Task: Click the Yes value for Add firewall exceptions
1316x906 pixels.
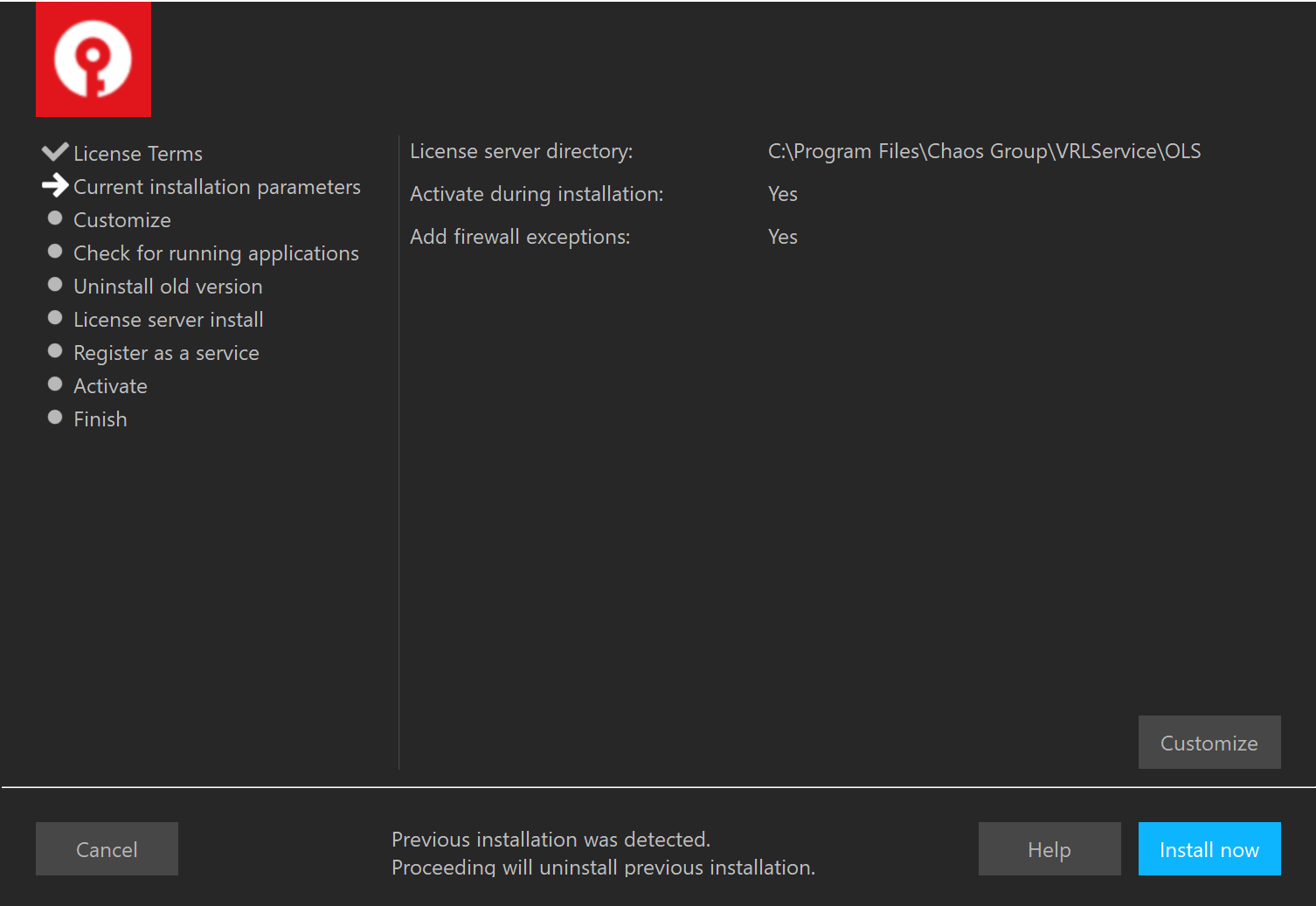Action: click(782, 237)
